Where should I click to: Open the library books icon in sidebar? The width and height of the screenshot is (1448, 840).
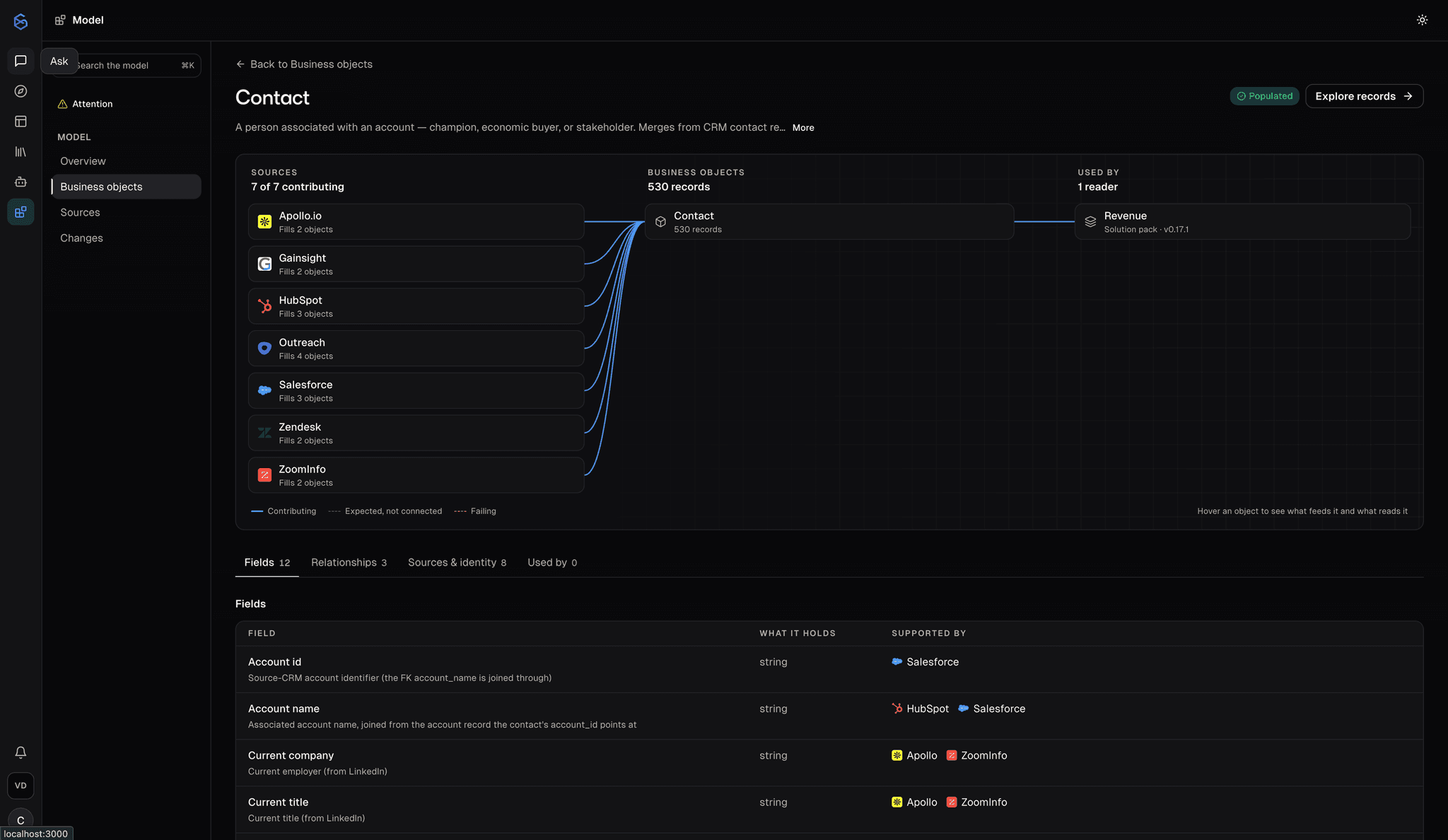coord(21,152)
